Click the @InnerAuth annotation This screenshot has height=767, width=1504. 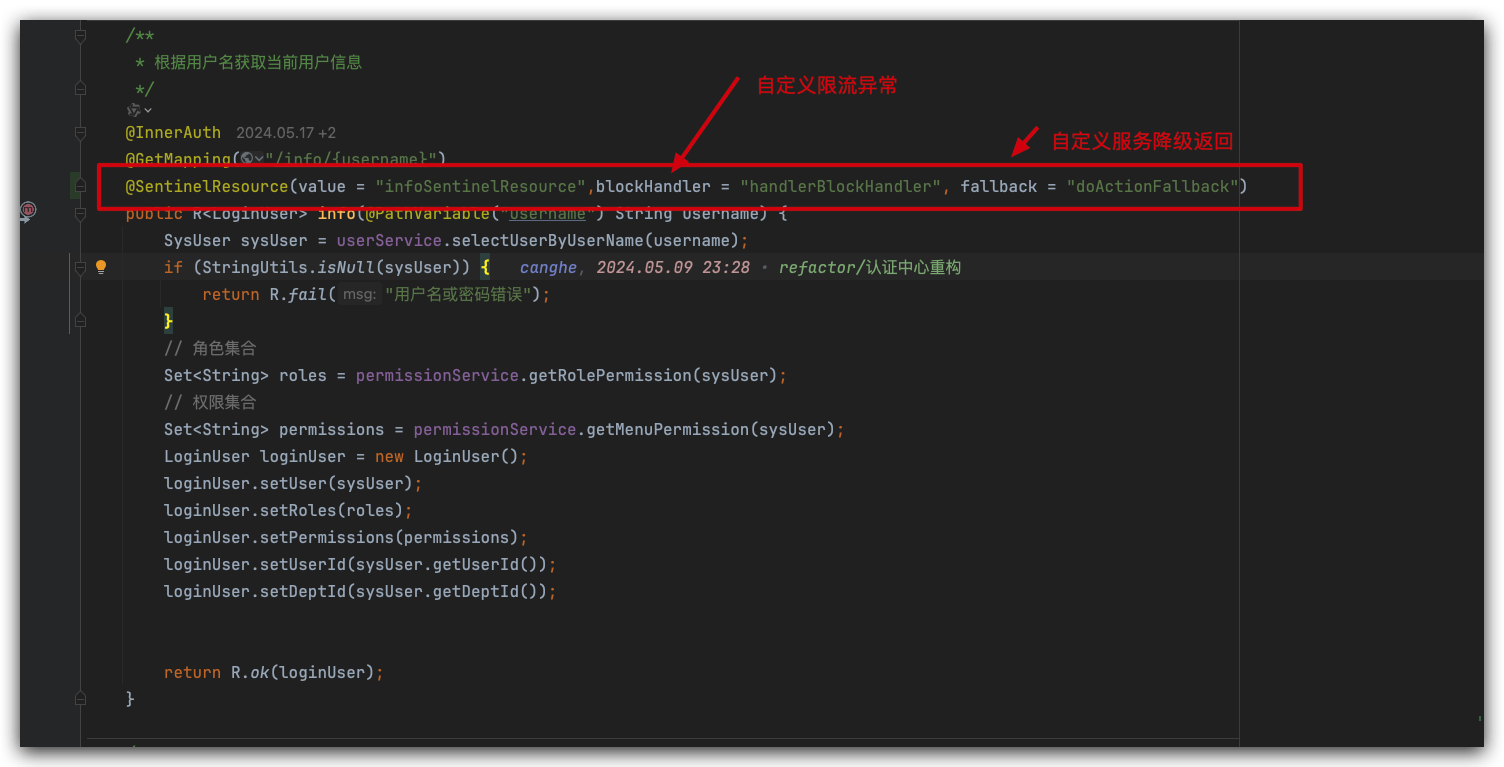tap(173, 133)
